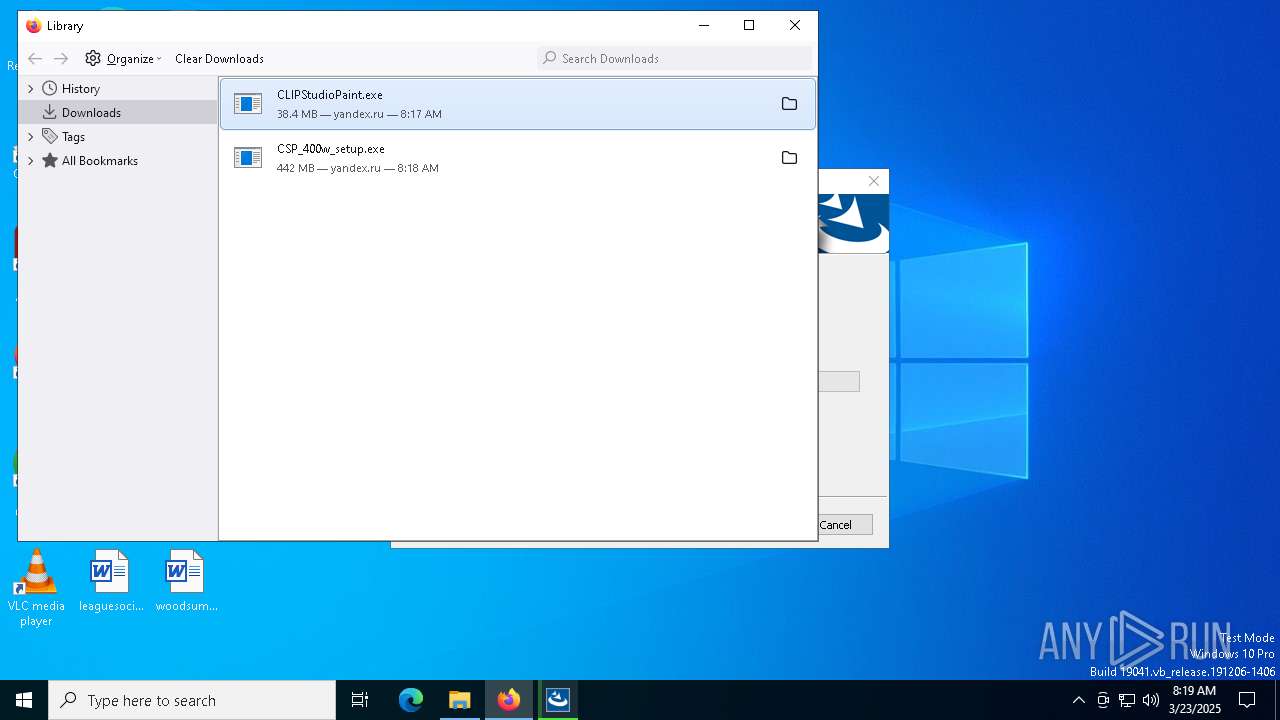The image size is (1280, 720).
Task: Open the Windows Start menu
Action: click(x=24, y=700)
